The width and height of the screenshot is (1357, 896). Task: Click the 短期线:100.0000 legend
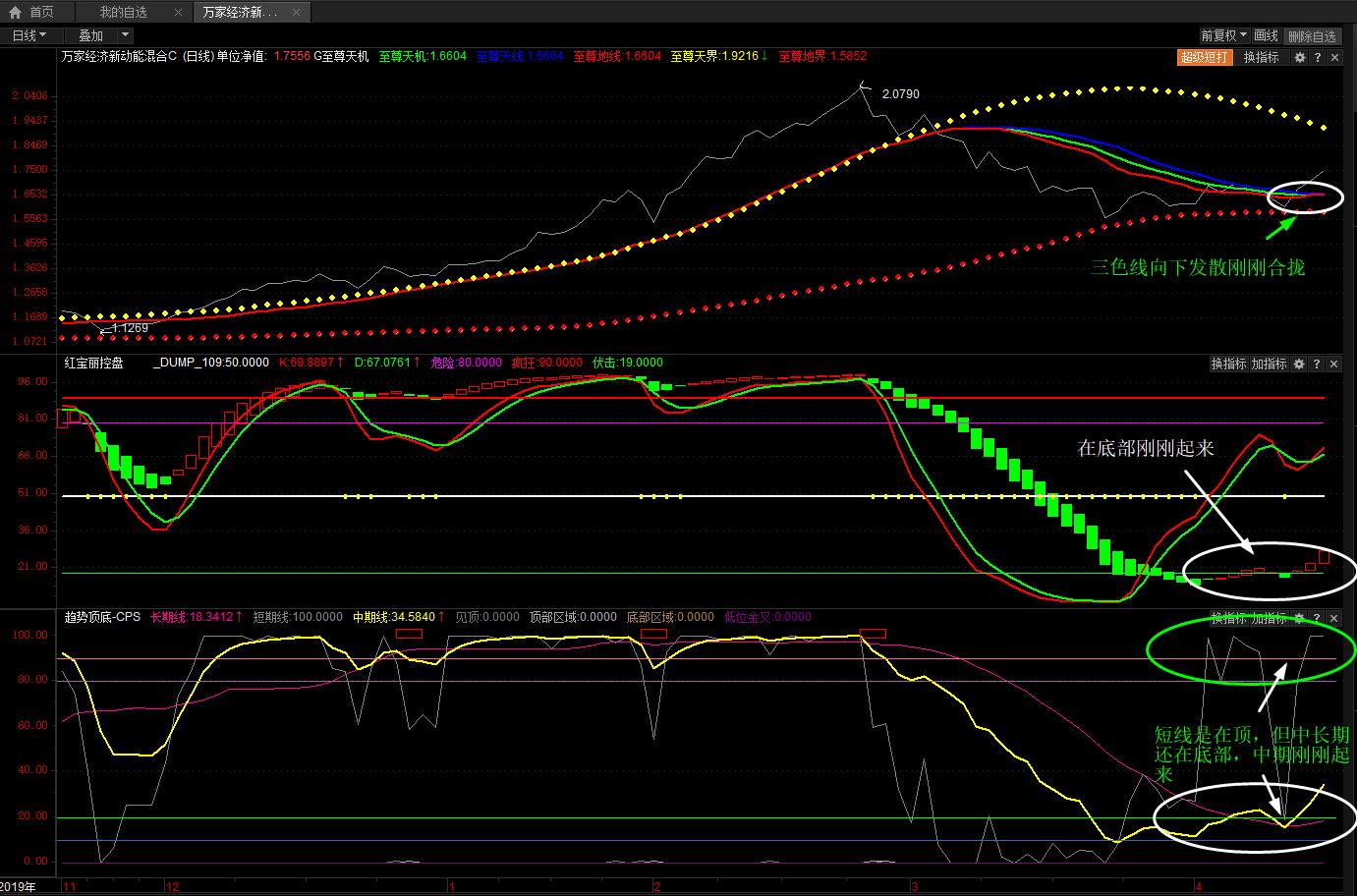click(298, 617)
